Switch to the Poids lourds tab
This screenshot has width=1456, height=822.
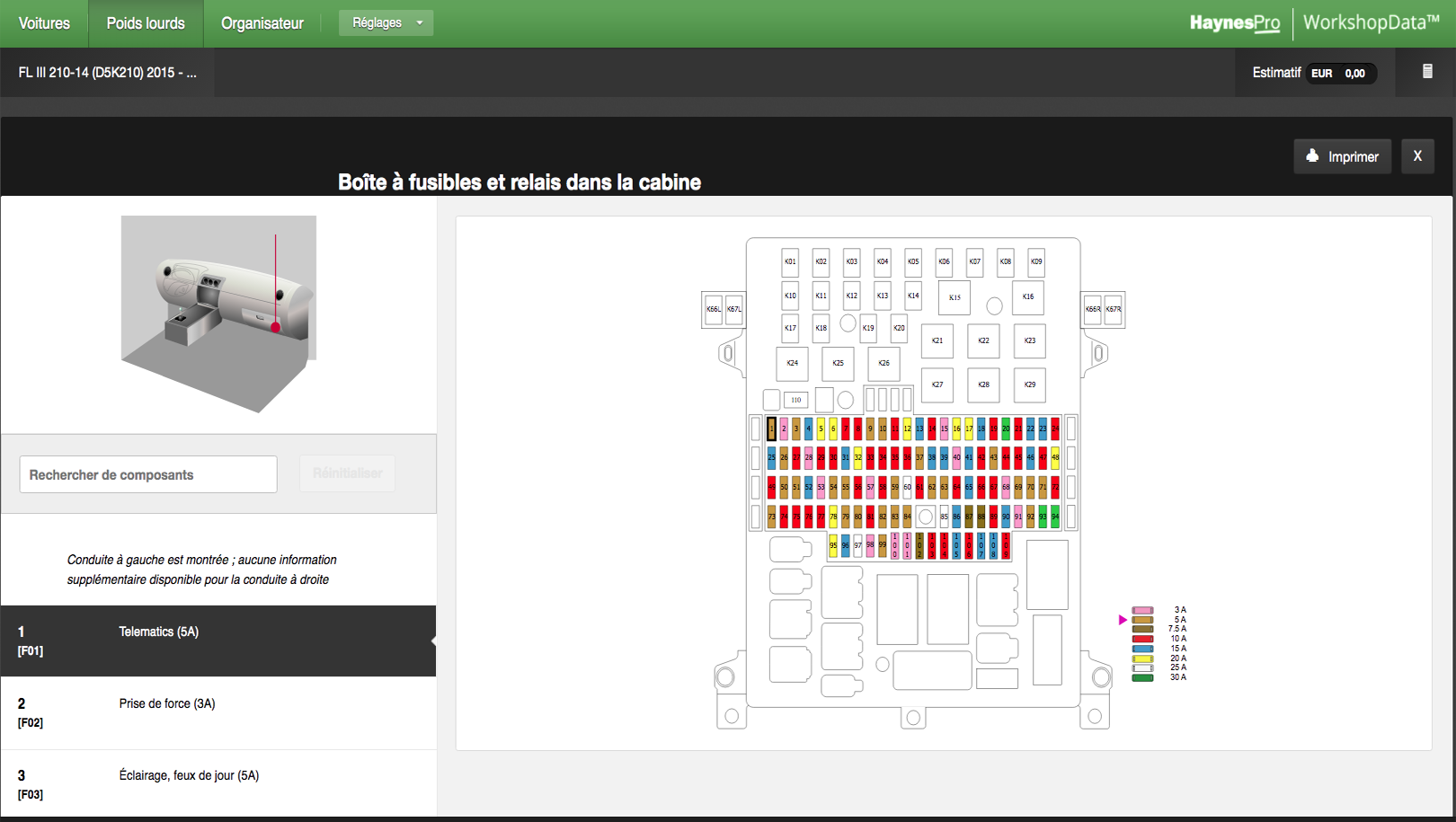pos(146,23)
